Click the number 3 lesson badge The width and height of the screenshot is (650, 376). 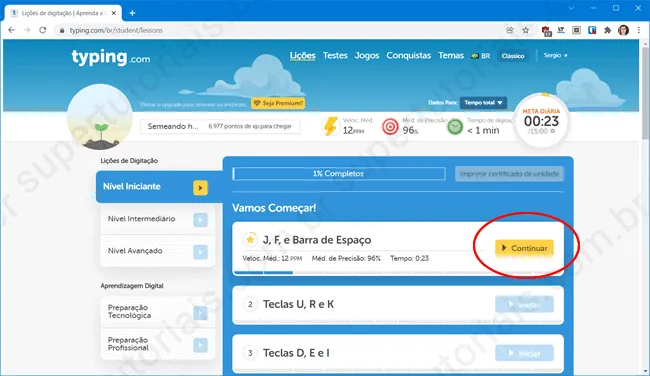tap(250, 353)
